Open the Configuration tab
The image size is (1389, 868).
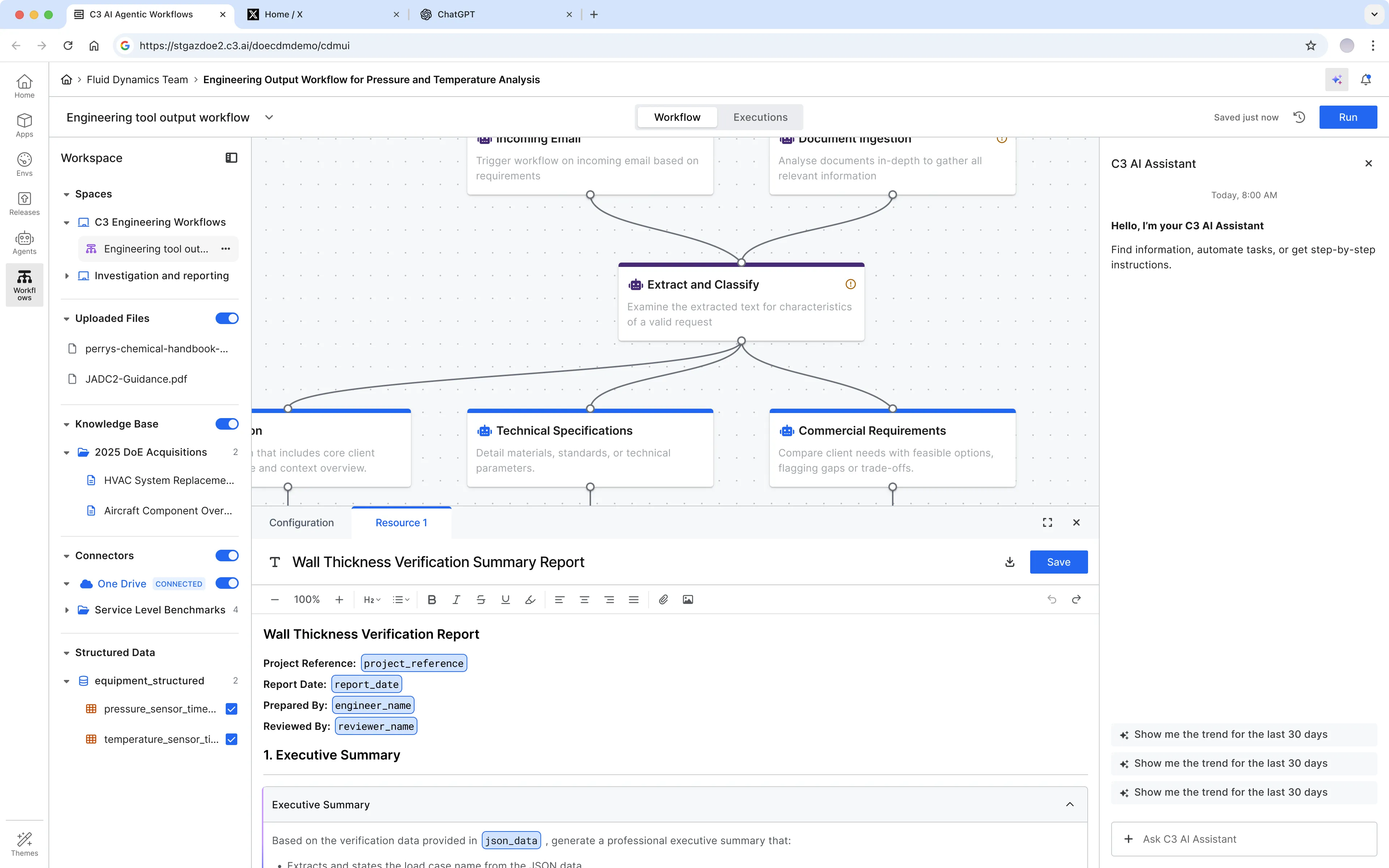point(301,522)
